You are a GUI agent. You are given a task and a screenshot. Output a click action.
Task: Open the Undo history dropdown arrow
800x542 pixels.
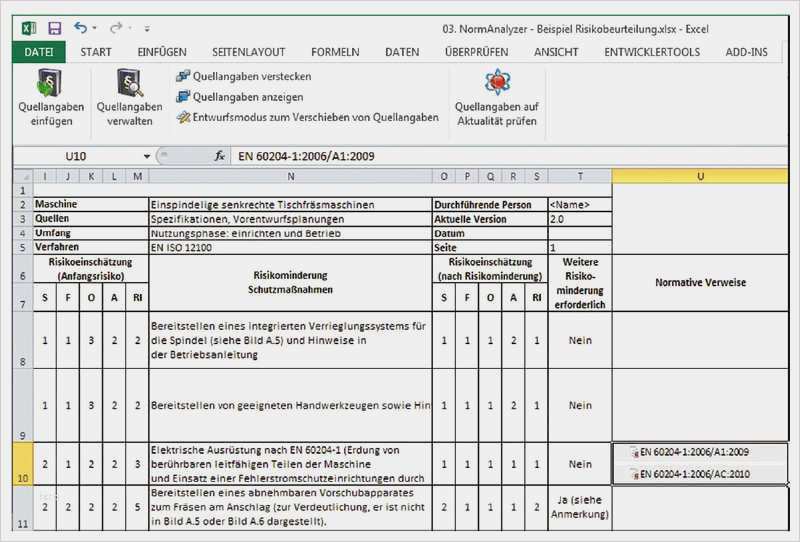(x=95, y=28)
